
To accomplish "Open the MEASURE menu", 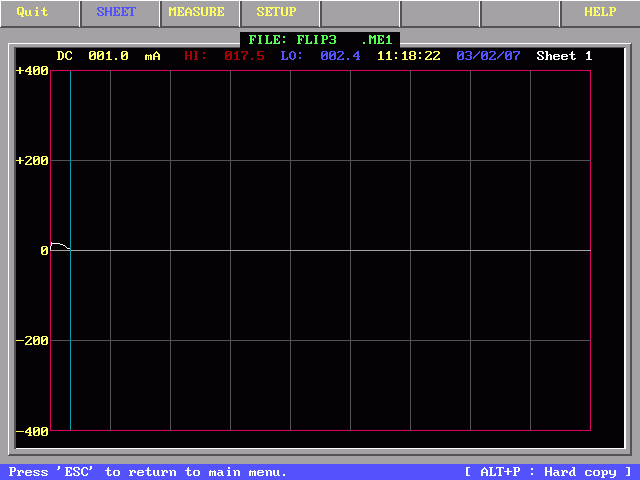I will point(196,13).
